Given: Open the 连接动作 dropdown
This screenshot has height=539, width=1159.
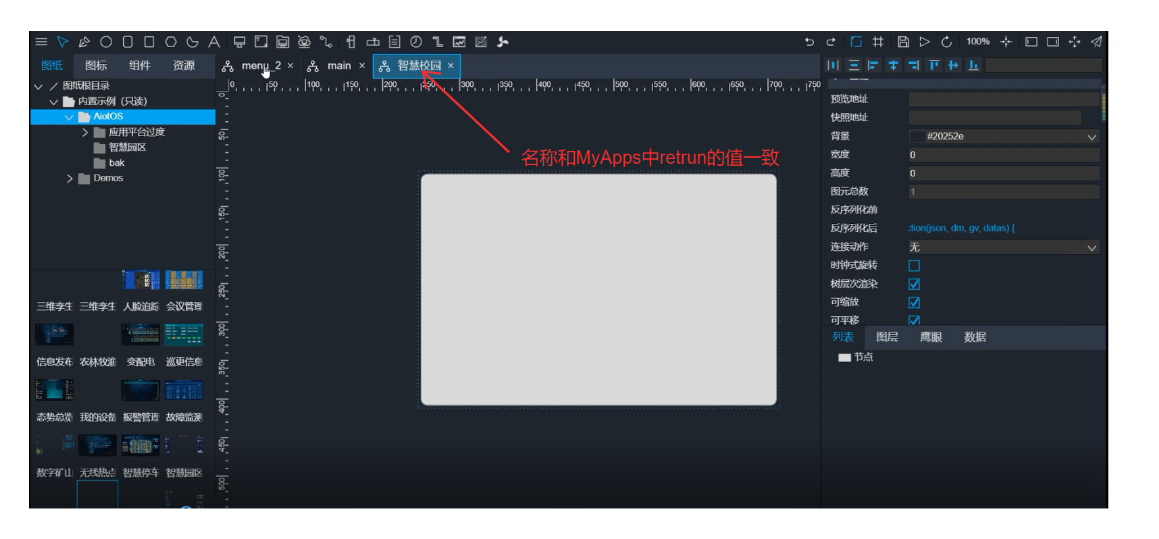Looking at the screenshot, I should pyautogui.click(x=1003, y=247).
